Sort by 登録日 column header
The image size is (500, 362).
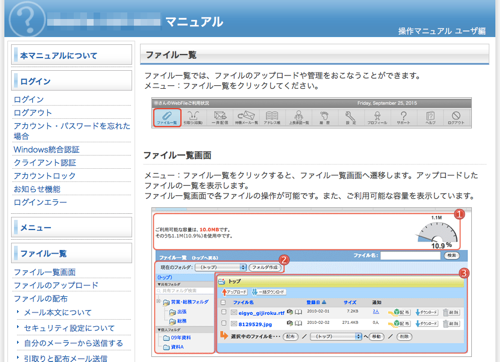316,302
